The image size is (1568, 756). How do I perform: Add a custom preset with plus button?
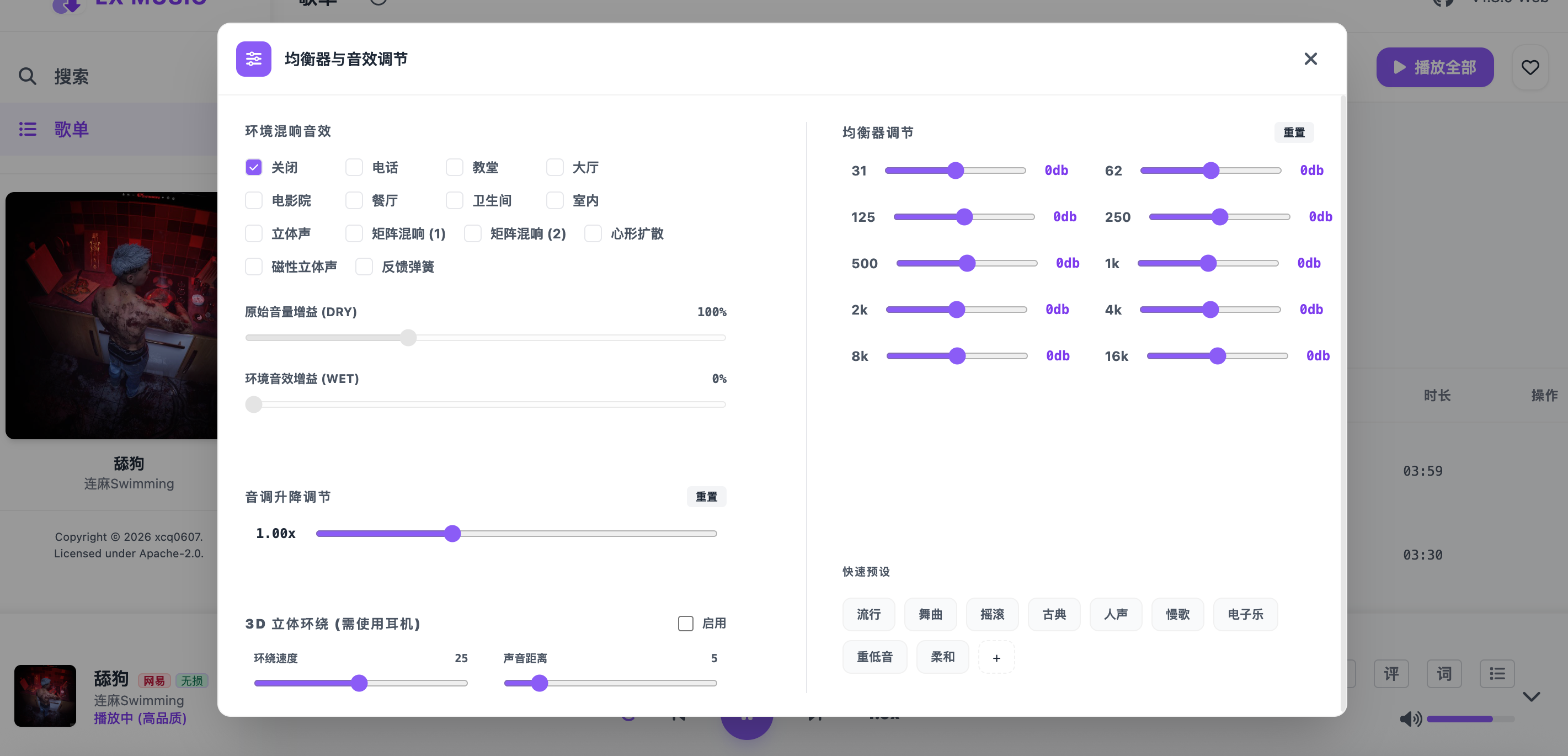[x=996, y=657]
